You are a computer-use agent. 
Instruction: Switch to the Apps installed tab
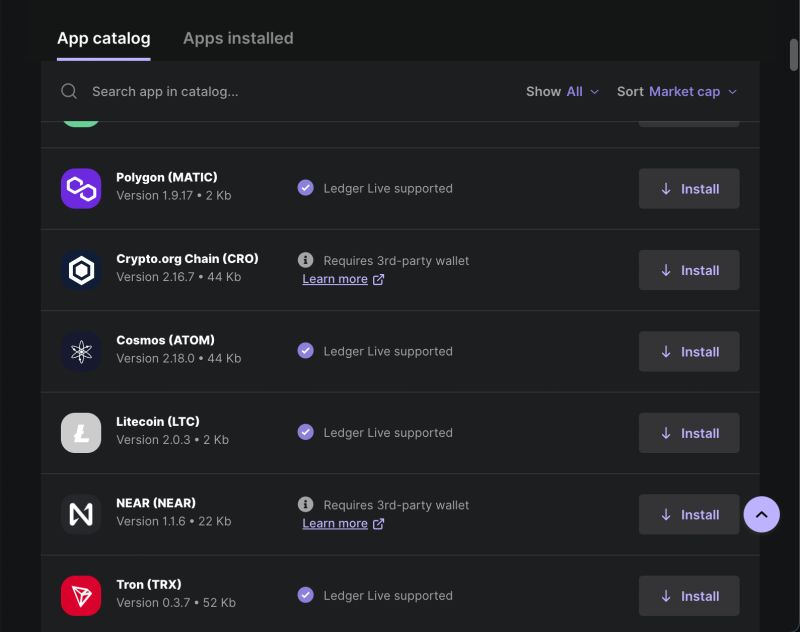click(238, 38)
